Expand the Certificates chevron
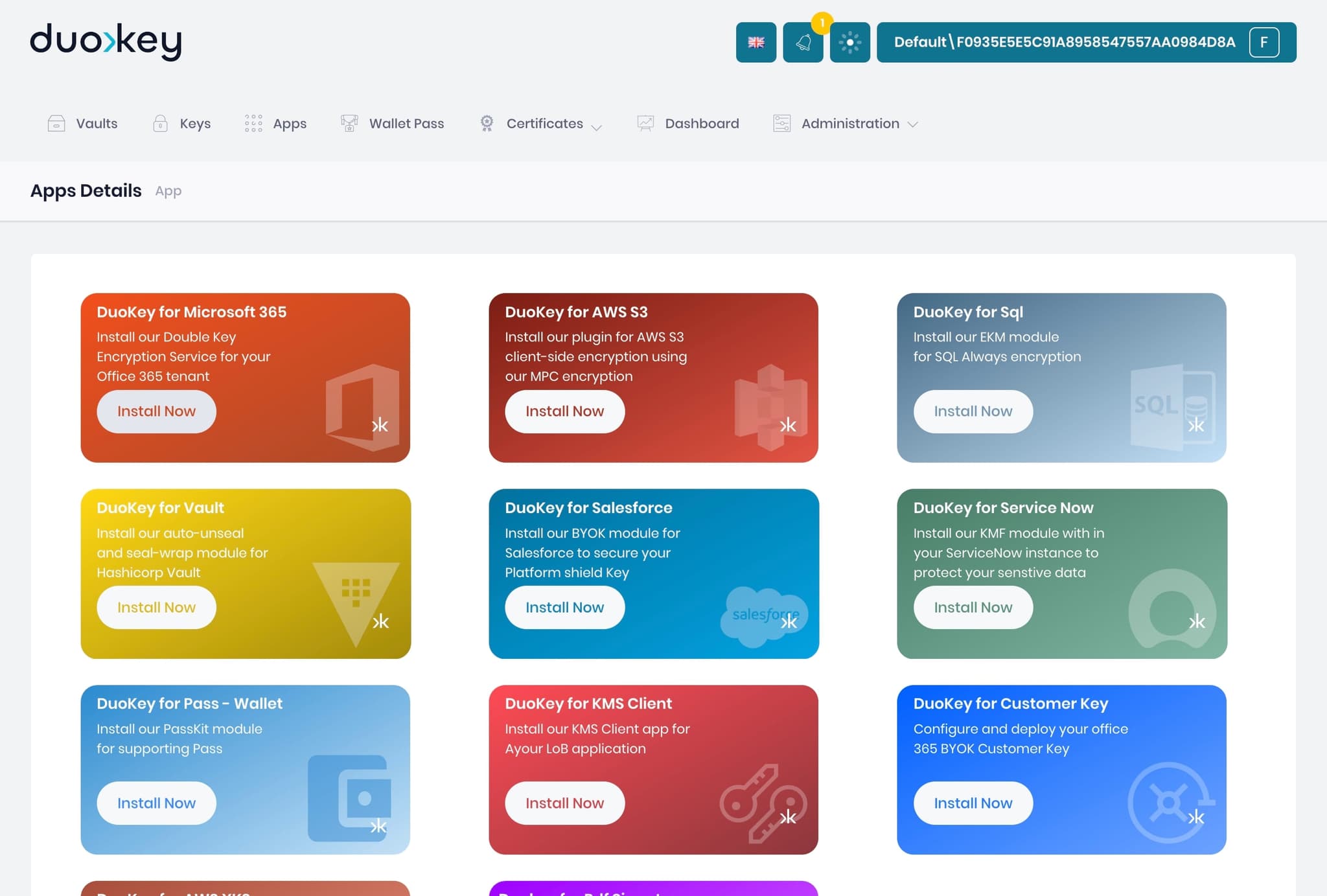 point(597,127)
